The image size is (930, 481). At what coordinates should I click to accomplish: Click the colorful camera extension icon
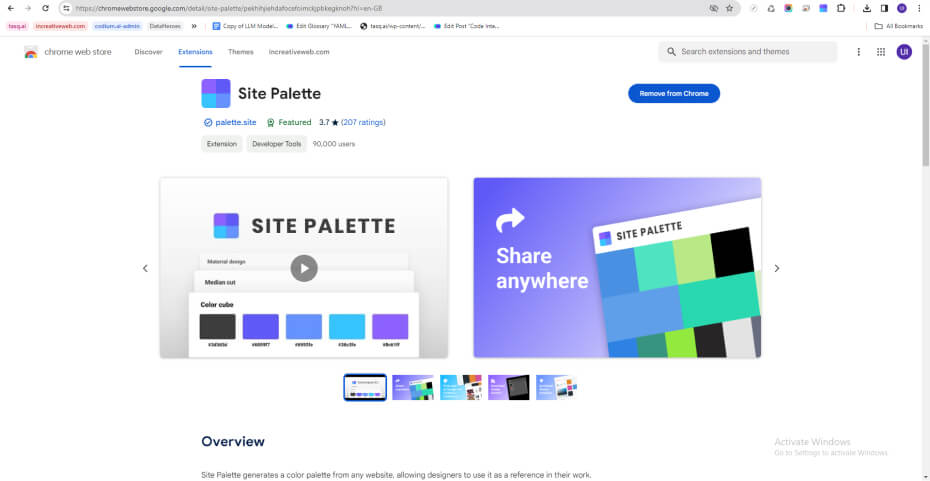pyautogui.click(x=788, y=8)
